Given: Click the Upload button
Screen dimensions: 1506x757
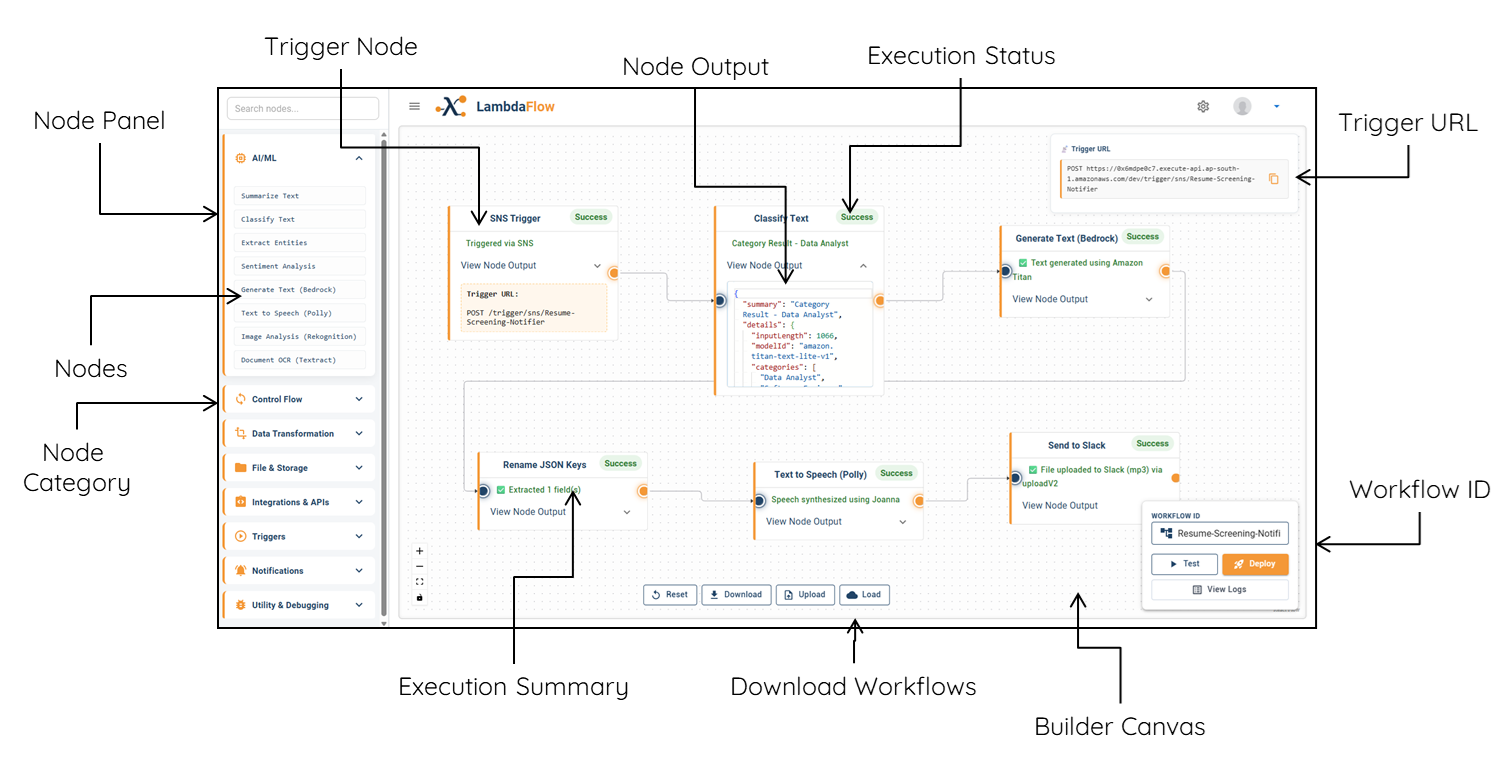Looking at the screenshot, I should 805,595.
